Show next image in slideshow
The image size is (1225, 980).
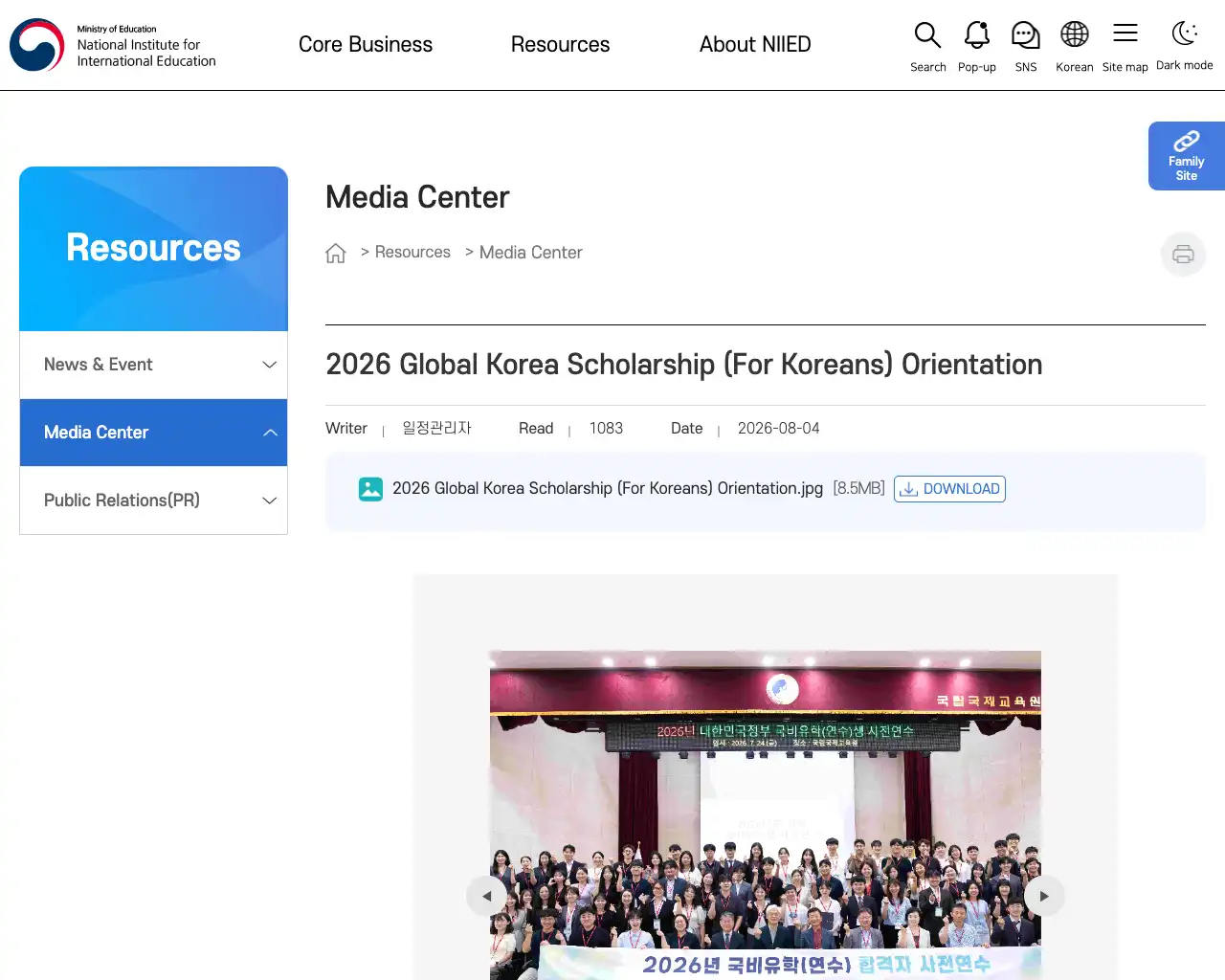point(1044,896)
